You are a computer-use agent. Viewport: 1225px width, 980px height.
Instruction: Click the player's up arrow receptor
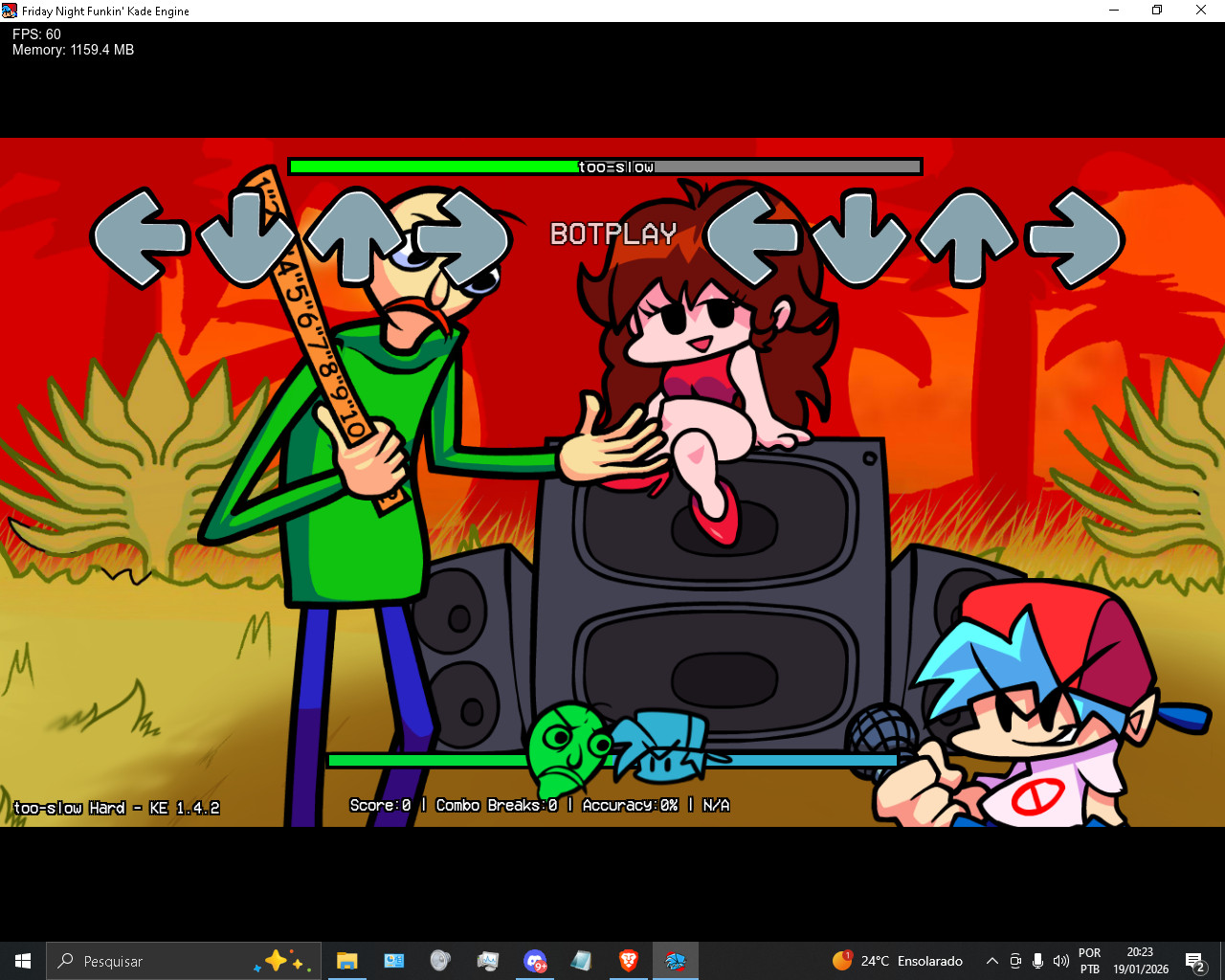click(x=967, y=238)
